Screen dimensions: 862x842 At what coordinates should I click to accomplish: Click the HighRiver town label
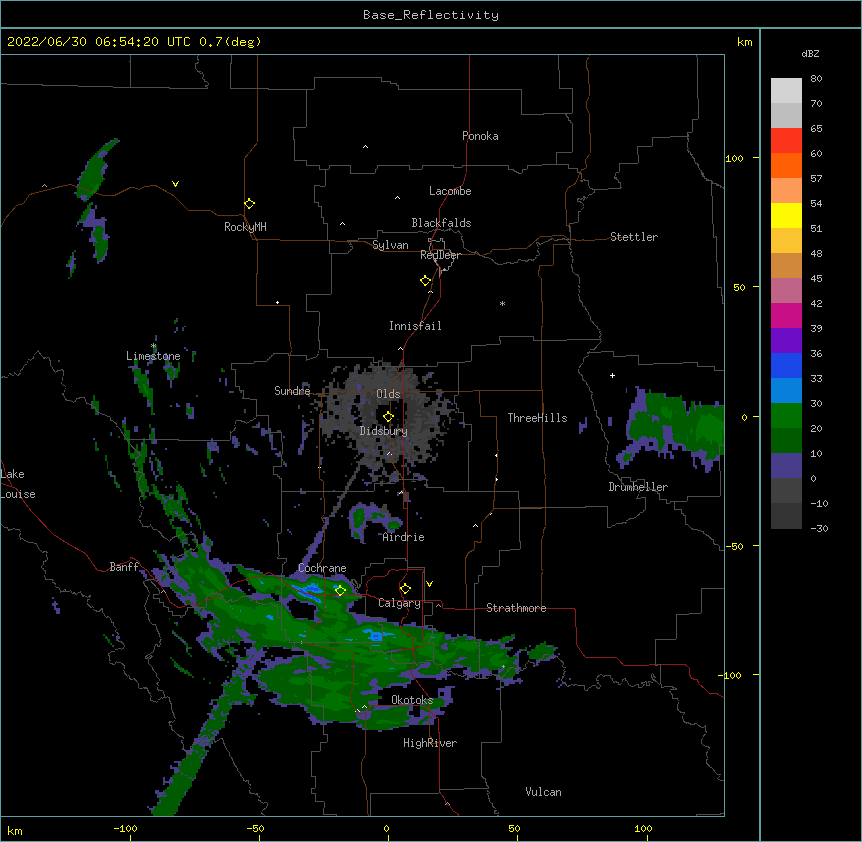point(430,743)
